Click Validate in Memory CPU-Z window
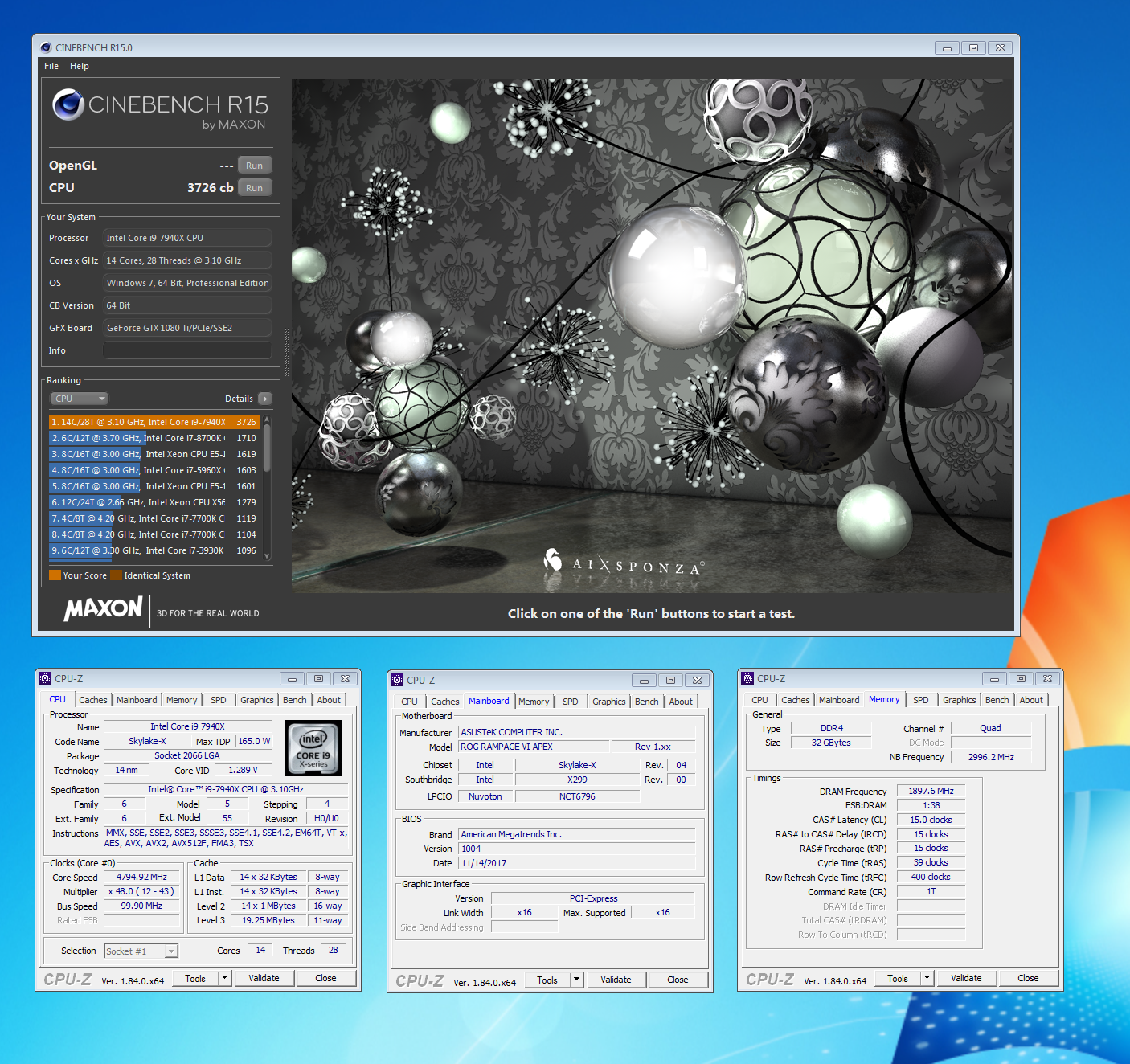Image resolution: width=1130 pixels, height=1064 pixels. (966, 978)
